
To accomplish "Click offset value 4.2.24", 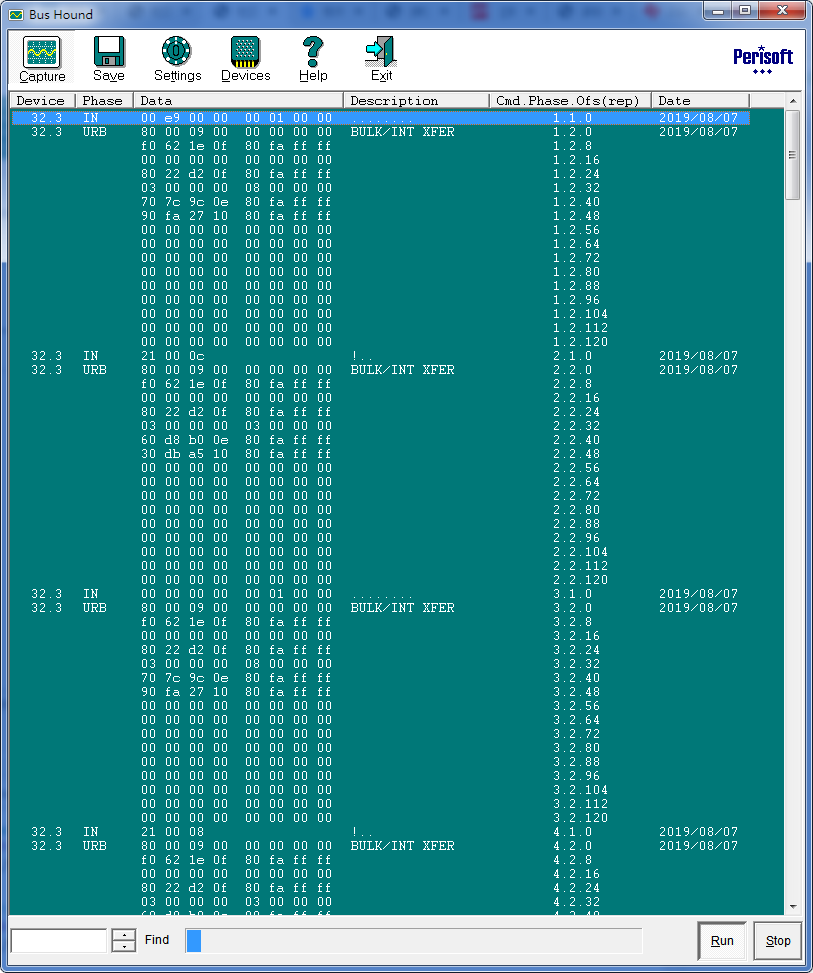I will (x=577, y=888).
